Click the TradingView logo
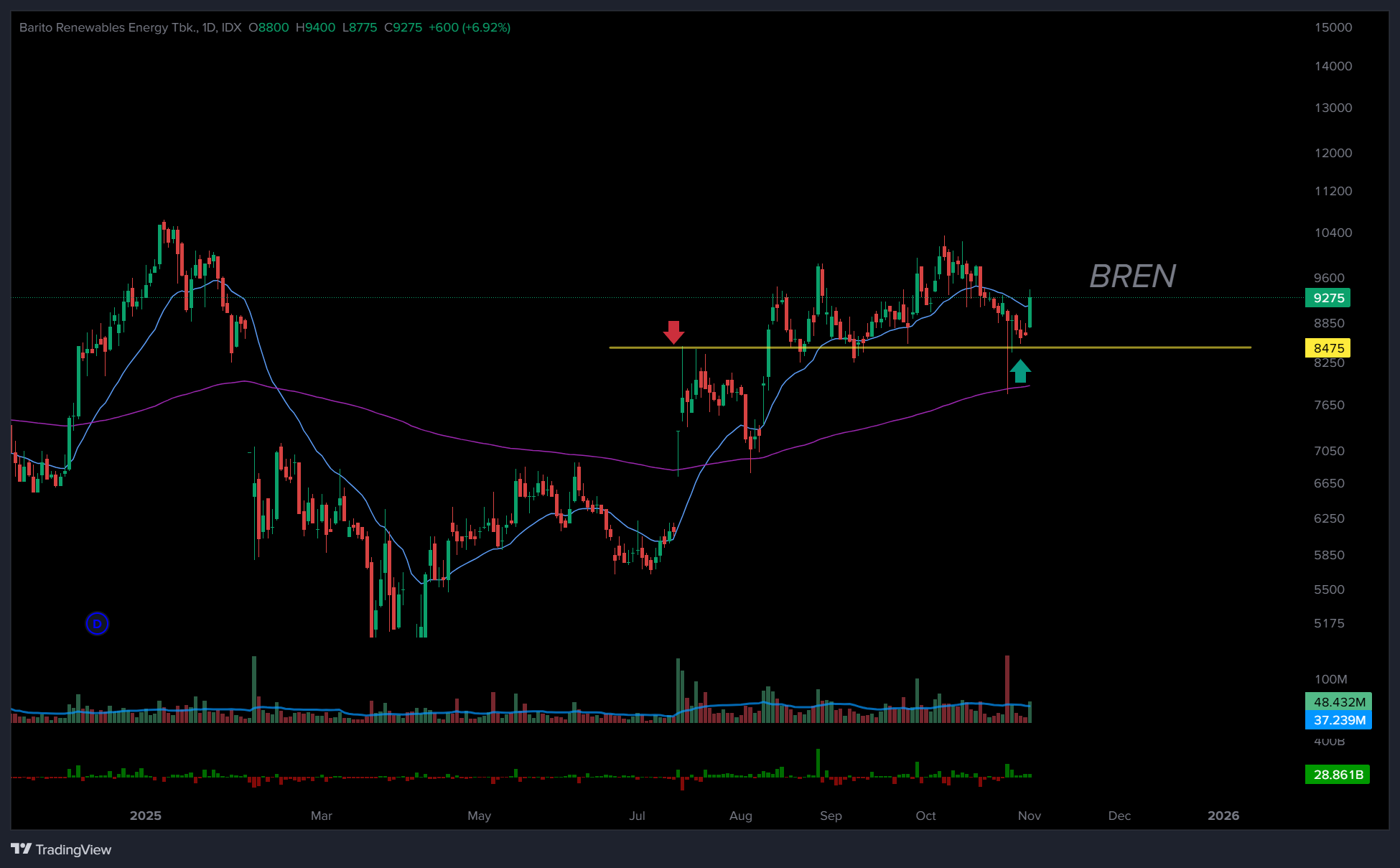1400x868 pixels. tap(62, 849)
